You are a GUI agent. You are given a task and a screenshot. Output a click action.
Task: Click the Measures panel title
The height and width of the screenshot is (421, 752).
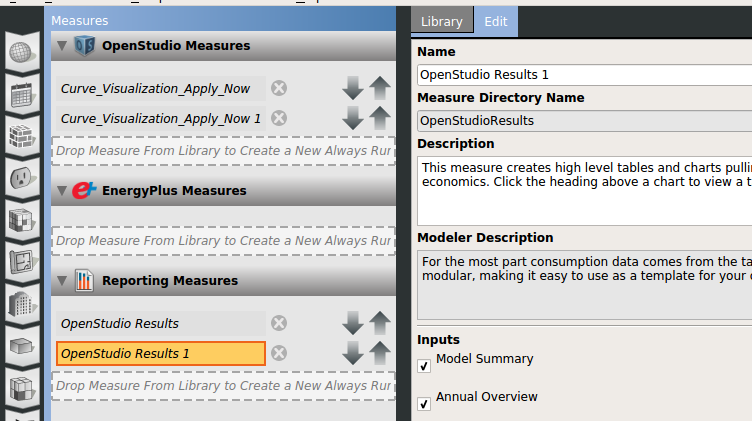click(x=80, y=21)
